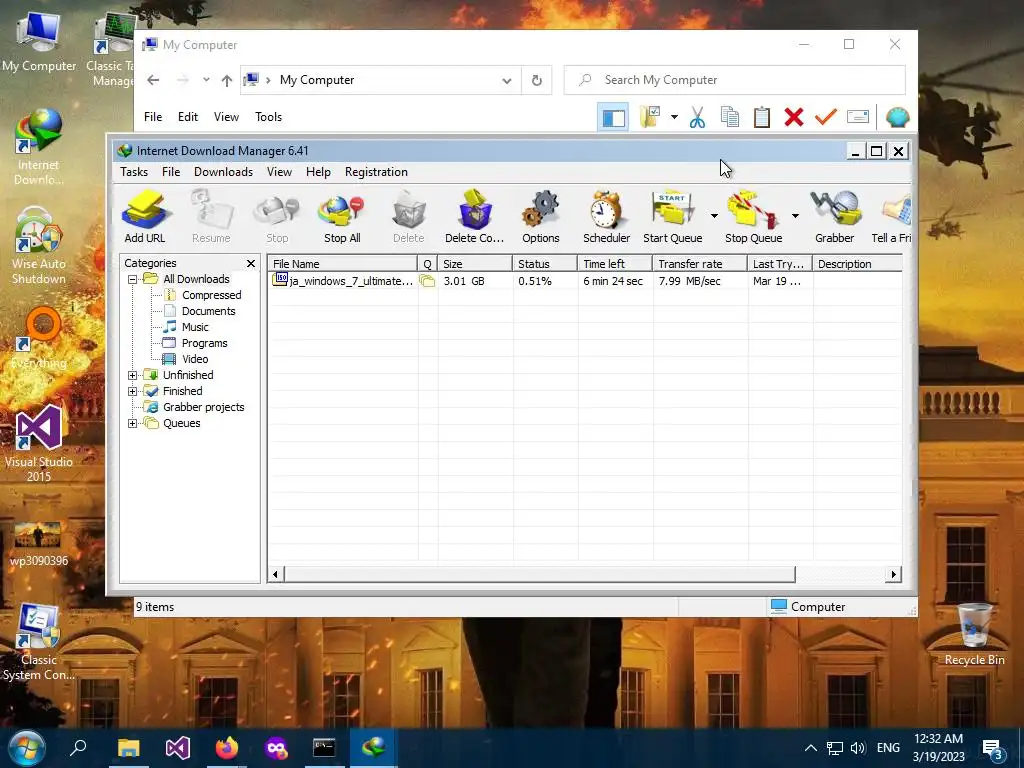
Task: Sort by Transfer rate column header
Action: click(700, 264)
